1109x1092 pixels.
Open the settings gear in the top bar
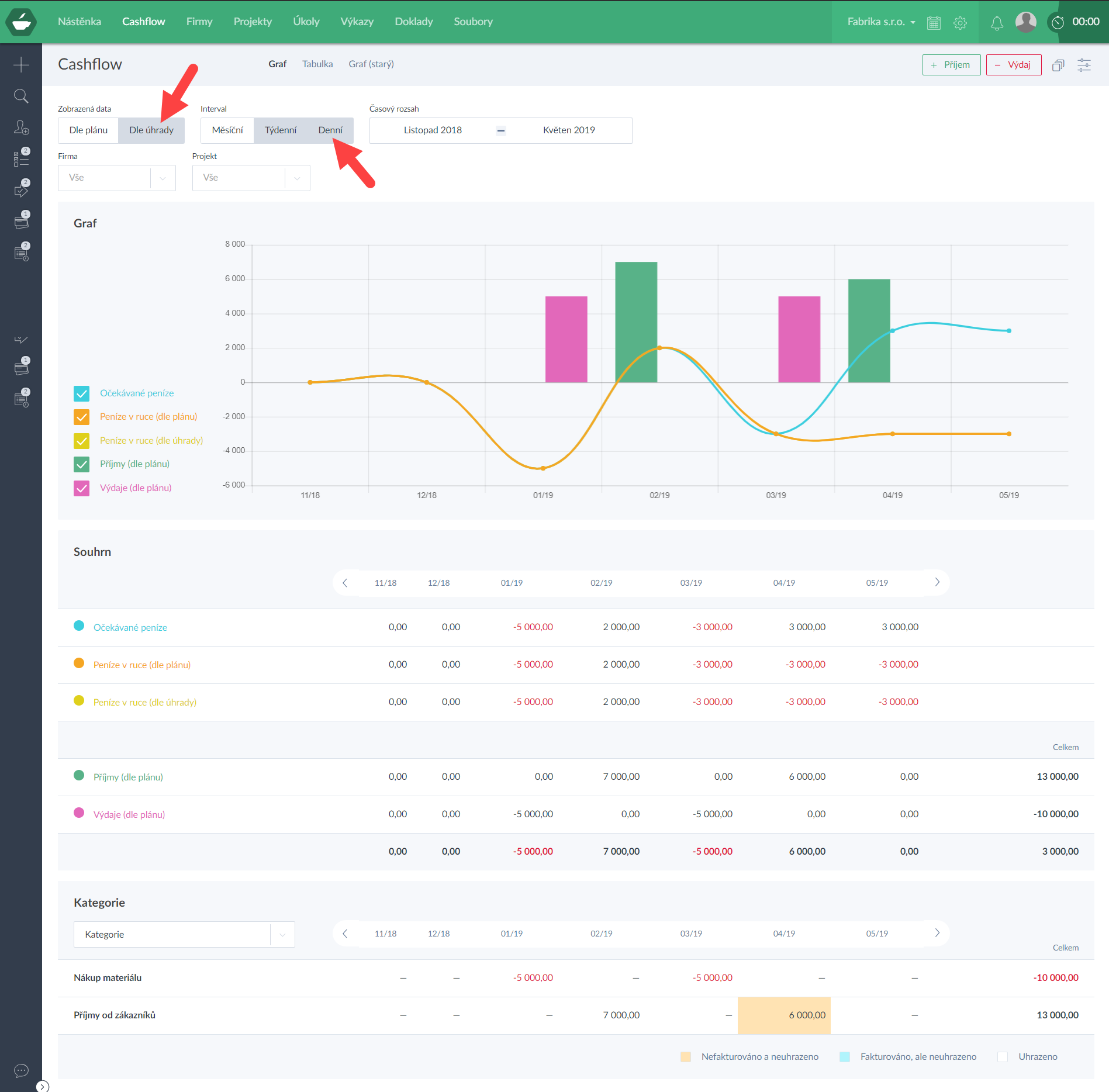point(960,23)
